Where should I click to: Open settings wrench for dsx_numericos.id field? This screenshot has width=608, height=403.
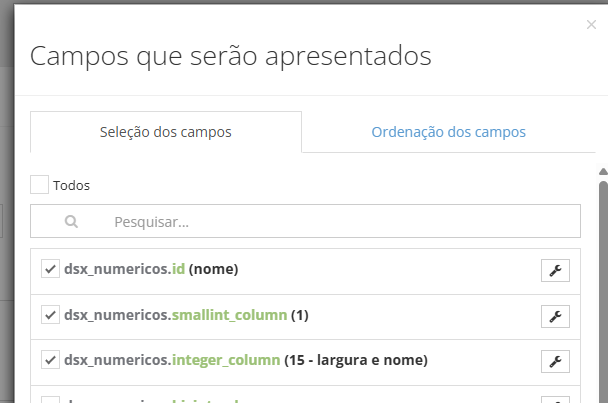click(x=555, y=271)
